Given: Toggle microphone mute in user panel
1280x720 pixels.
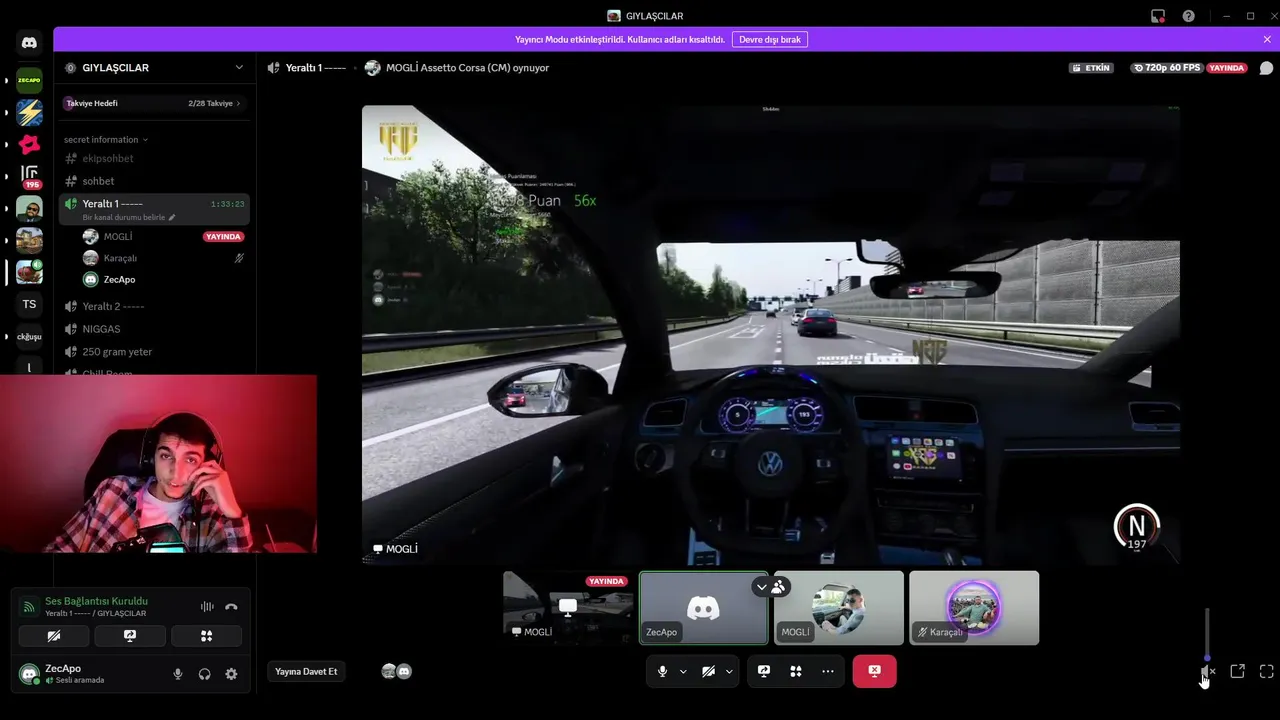Looking at the screenshot, I should (178, 674).
